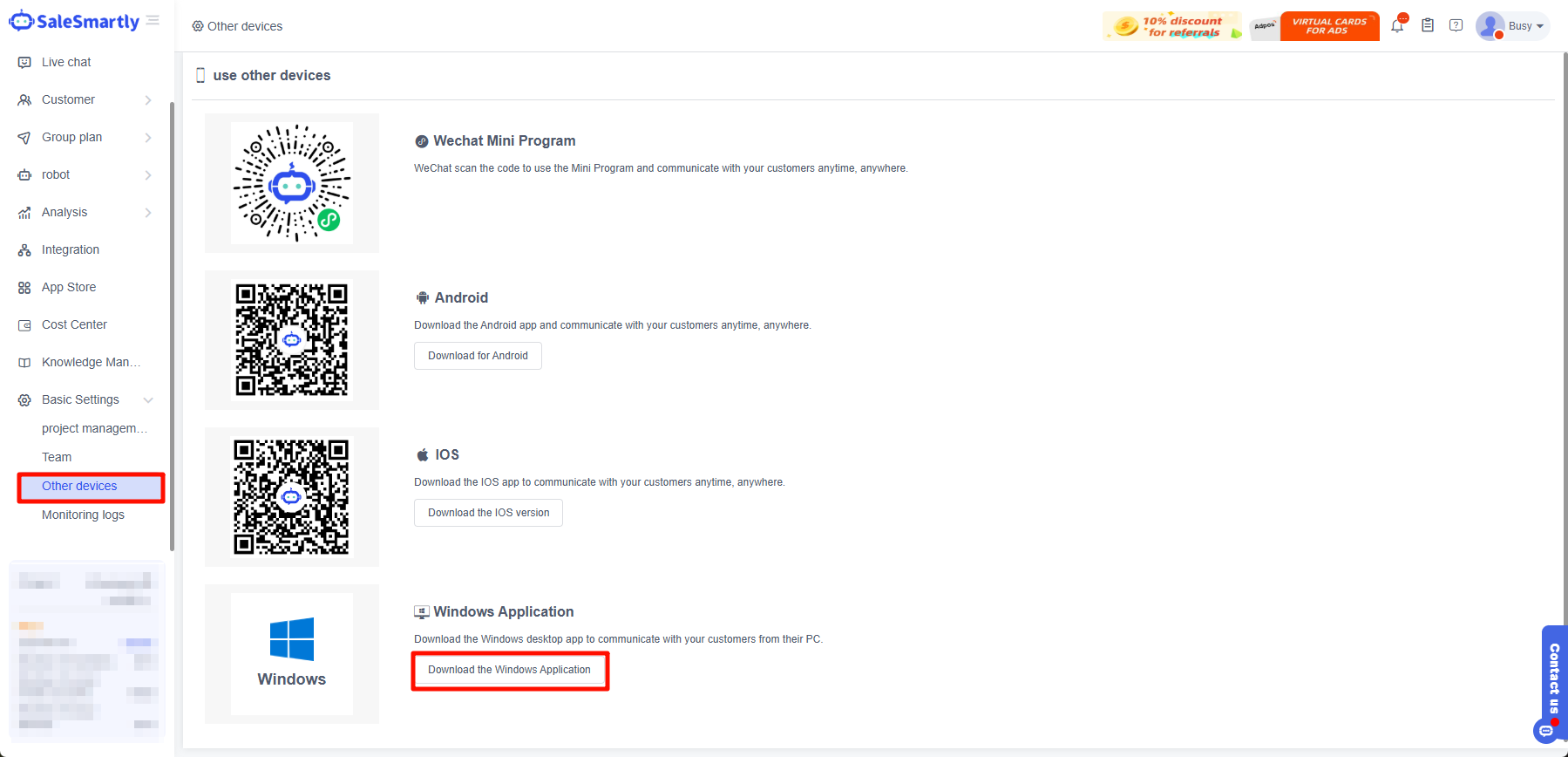Screen dimensions: 1568x757
Task: Click the Download the IOS version button
Action: (488, 513)
